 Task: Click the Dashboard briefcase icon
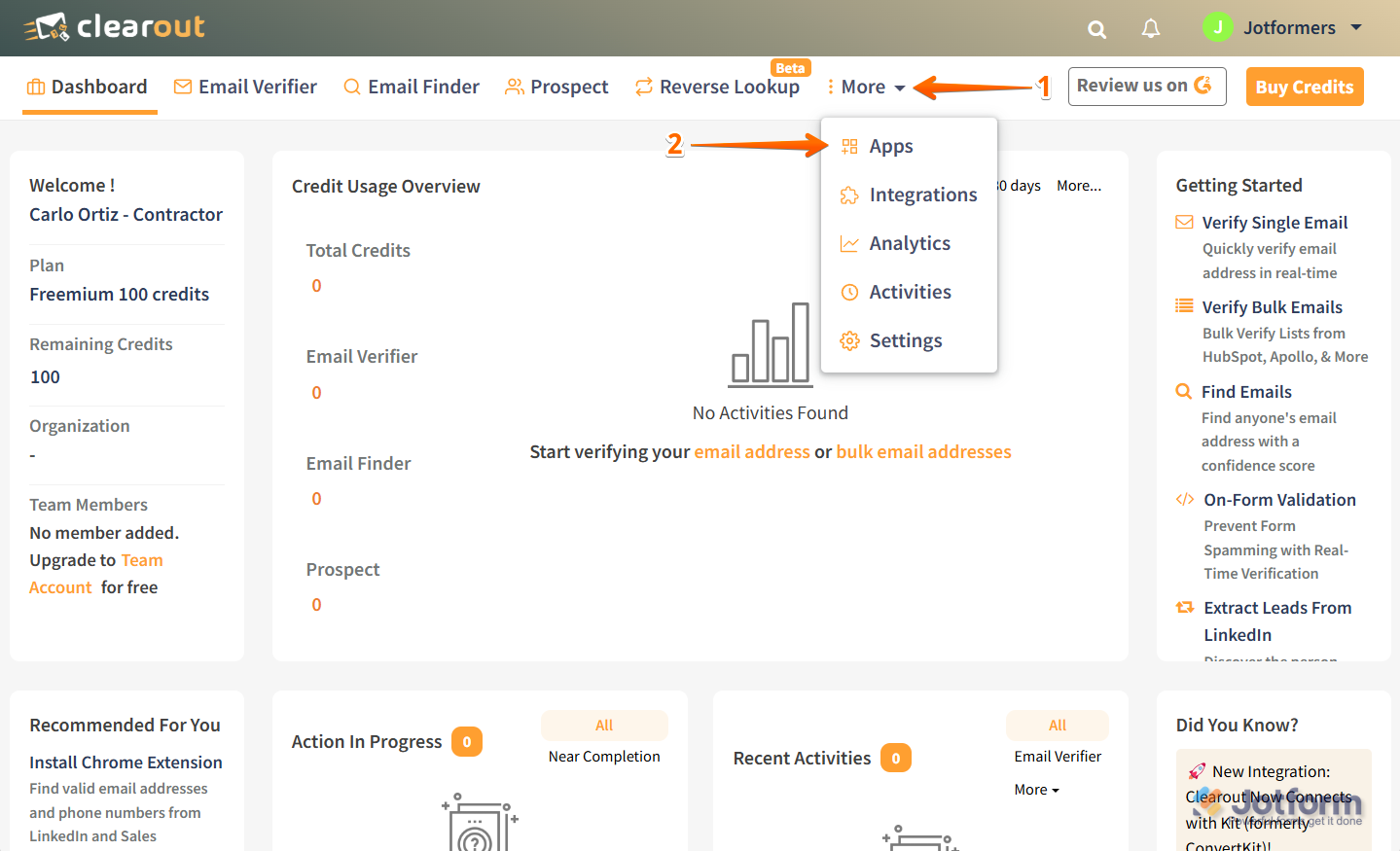click(36, 87)
